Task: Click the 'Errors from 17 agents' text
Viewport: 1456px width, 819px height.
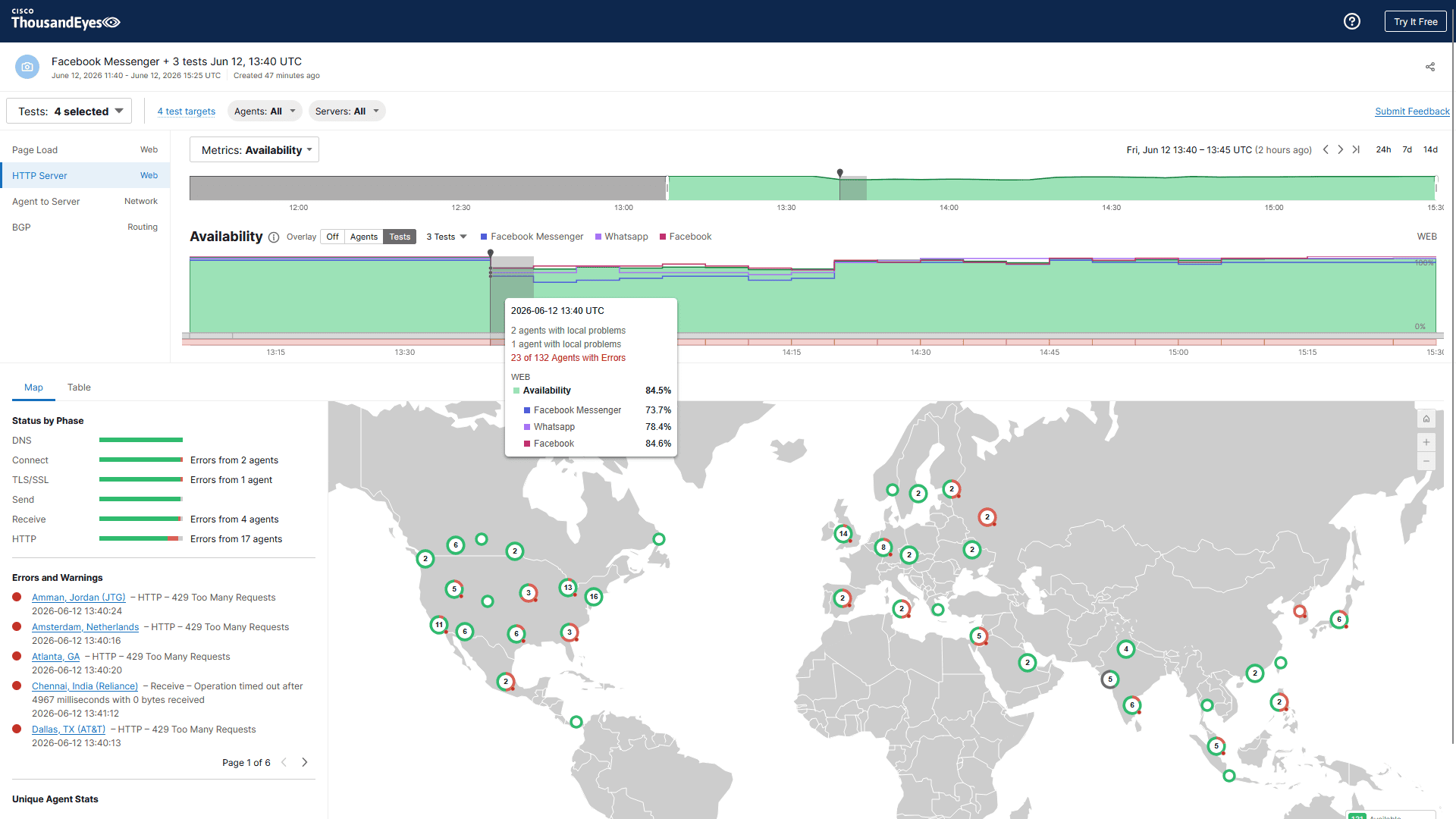Action: [x=236, y=539]
